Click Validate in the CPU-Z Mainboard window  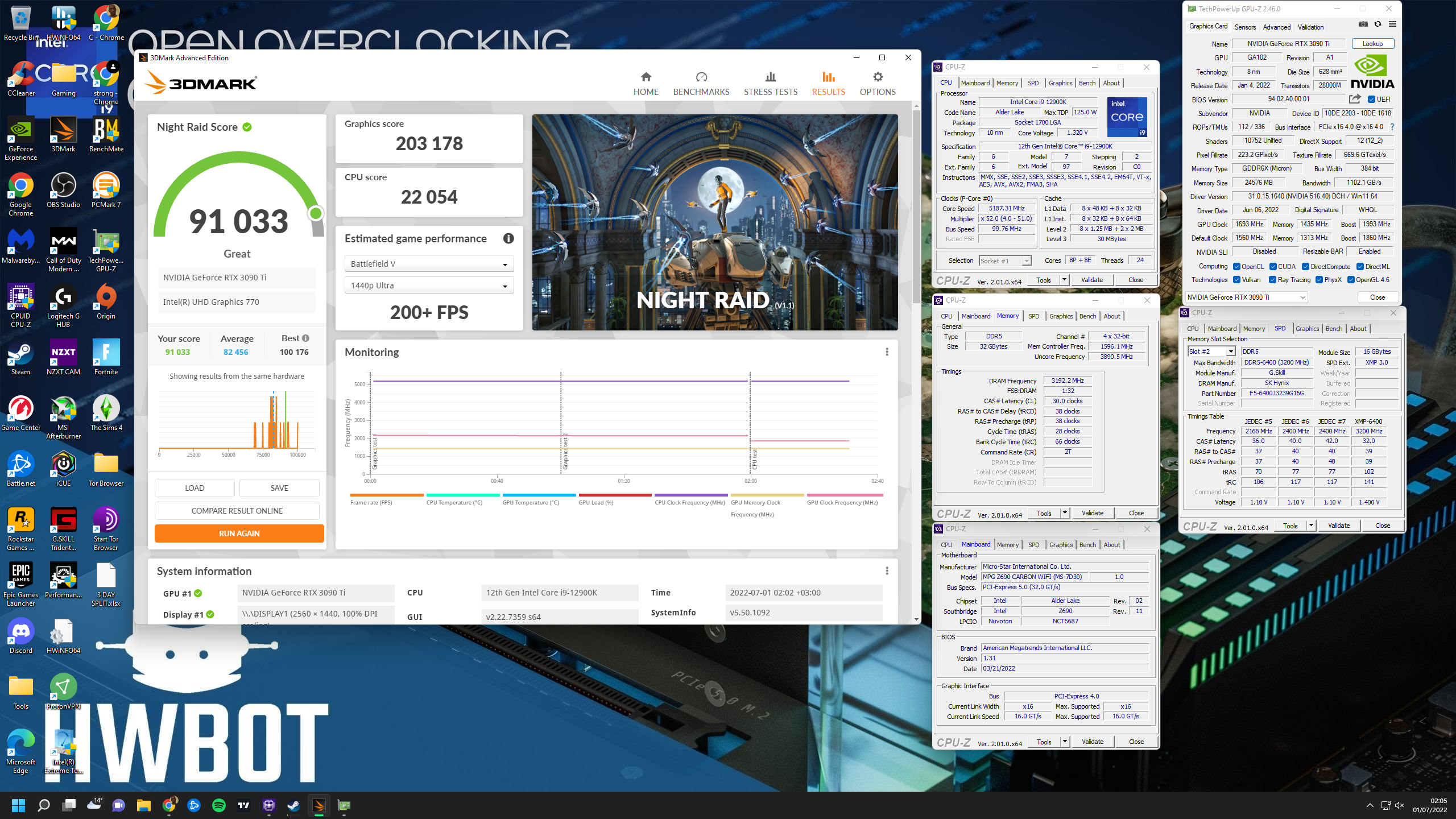pos(1092,741)
